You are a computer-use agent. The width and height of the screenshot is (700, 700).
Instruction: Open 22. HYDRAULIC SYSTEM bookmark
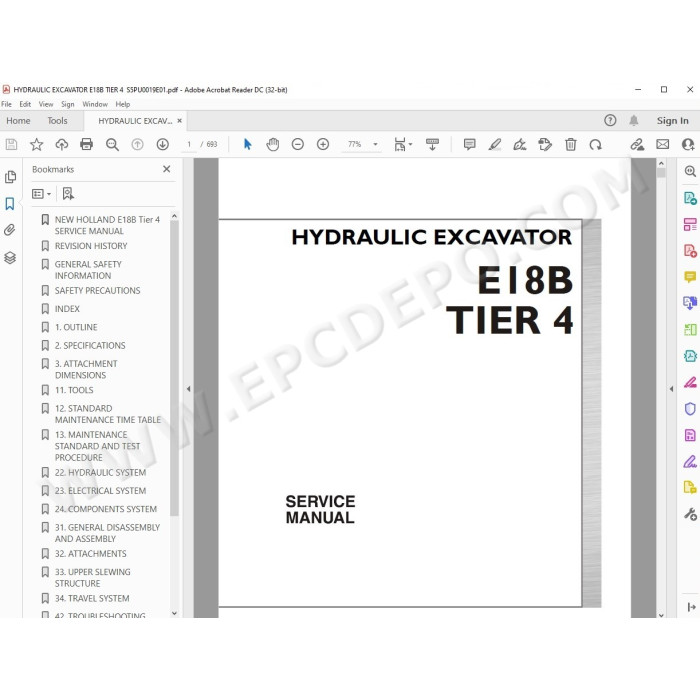[100, 472]
